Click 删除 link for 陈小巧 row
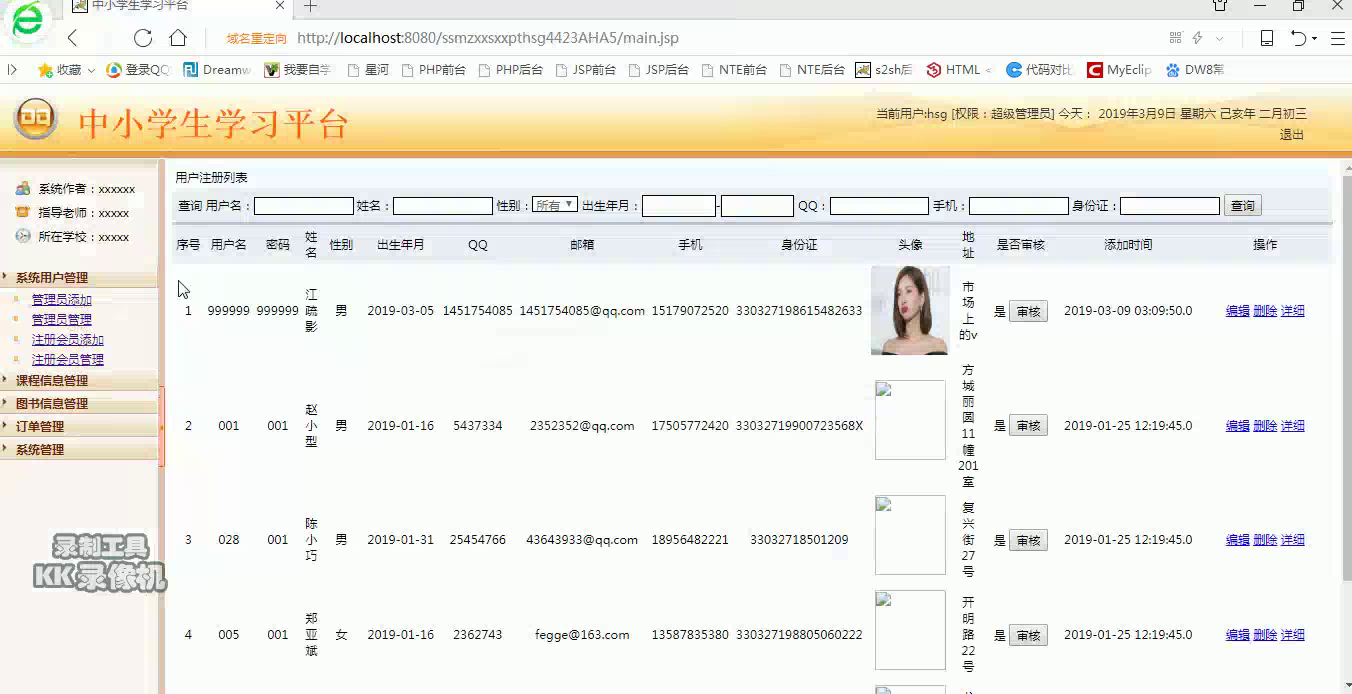The width and height of the screenshot is (1352, 694). pos(1265,540)
